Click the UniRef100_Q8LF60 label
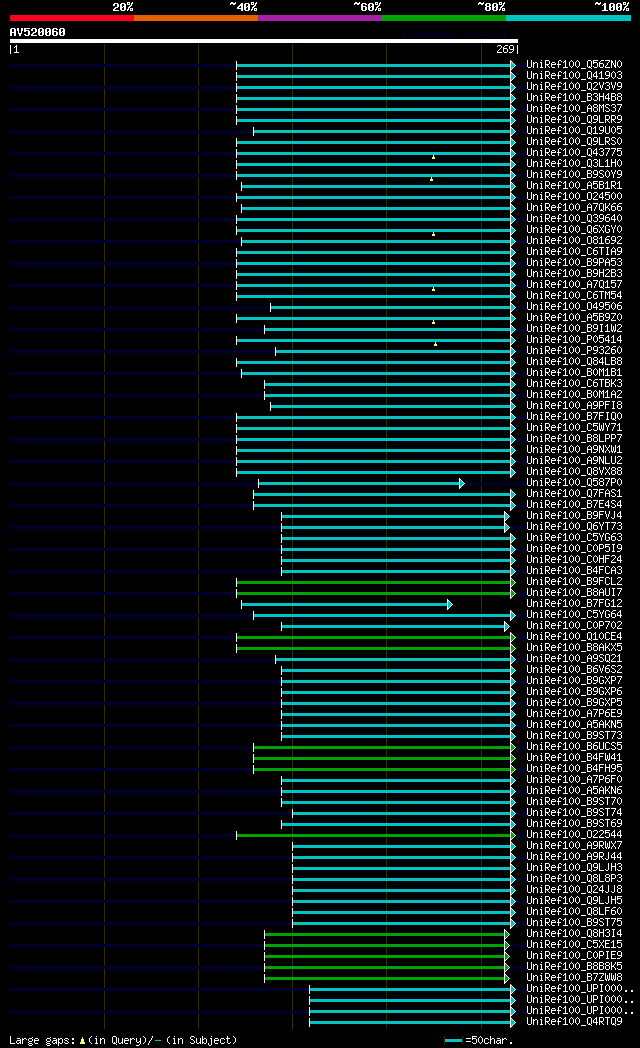This screenshot has width=640, height=1048. [574, 912]
